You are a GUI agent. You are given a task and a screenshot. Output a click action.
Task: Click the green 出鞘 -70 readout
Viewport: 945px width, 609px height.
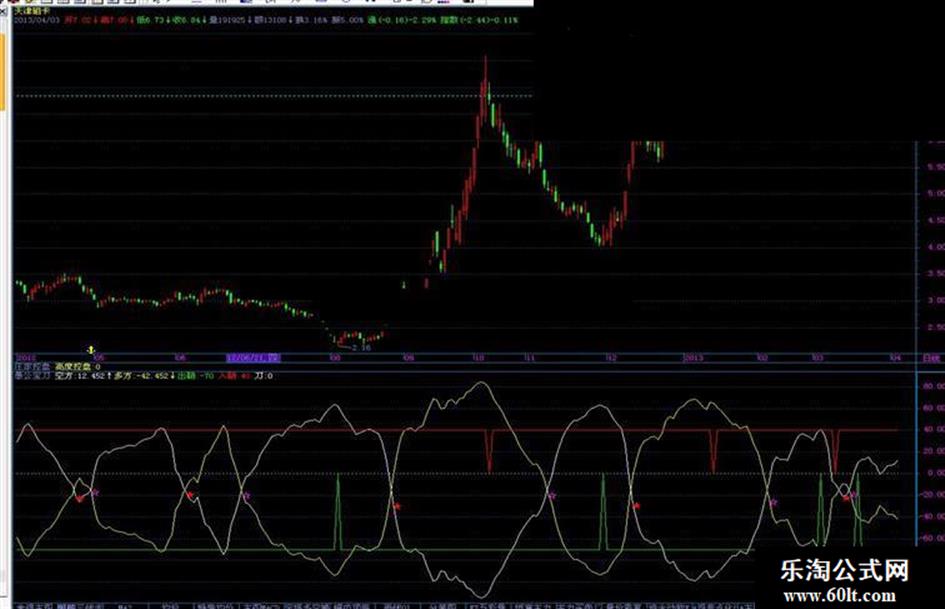pyautogui.click(x=196, y=376)
